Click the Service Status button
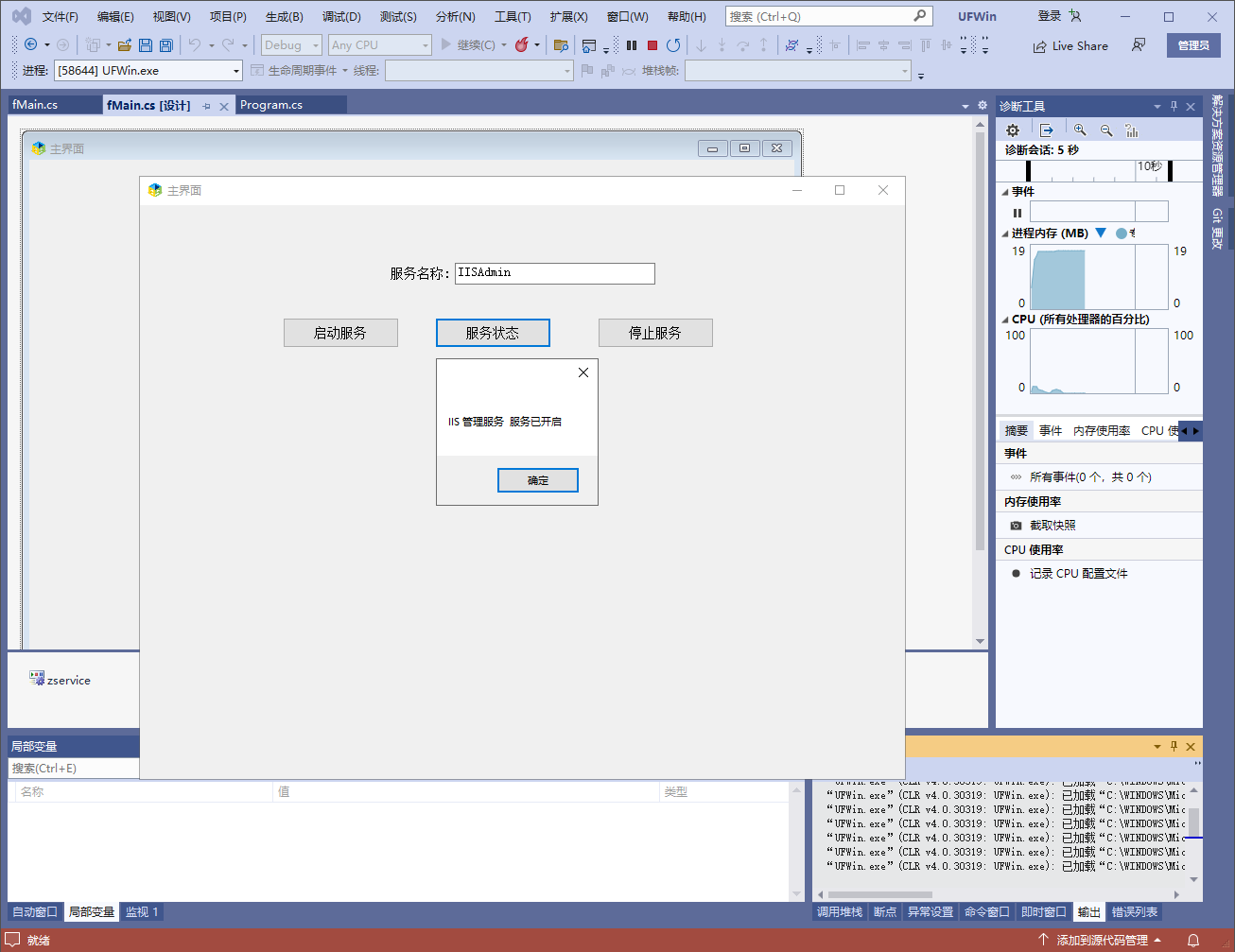Image resolution: width=1235 pixels, height=952 pixels. (493, 333)
